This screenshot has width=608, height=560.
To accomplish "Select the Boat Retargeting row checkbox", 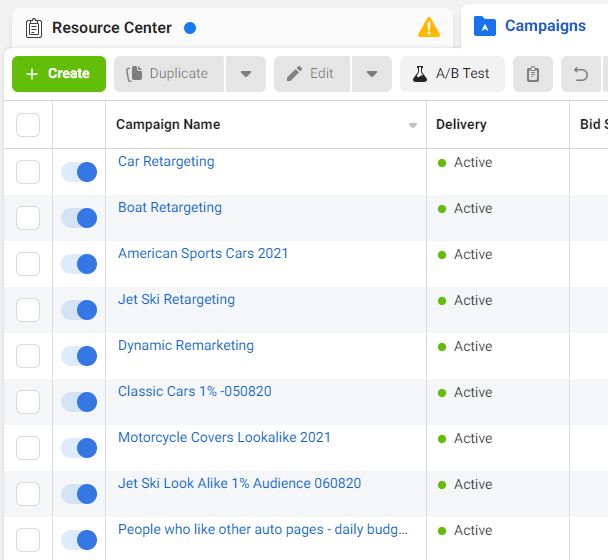I will 28,218.
